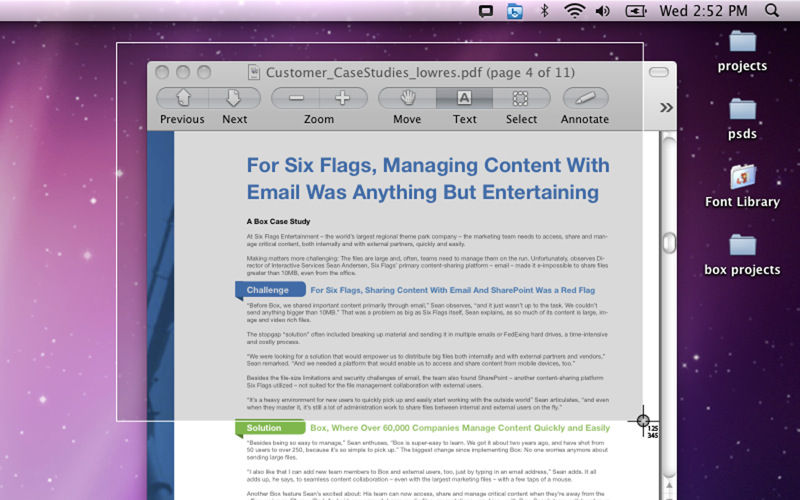Click the Solution section tag in PDF
The height and width of the screenshot is (500, 800).
coord(270,428)
